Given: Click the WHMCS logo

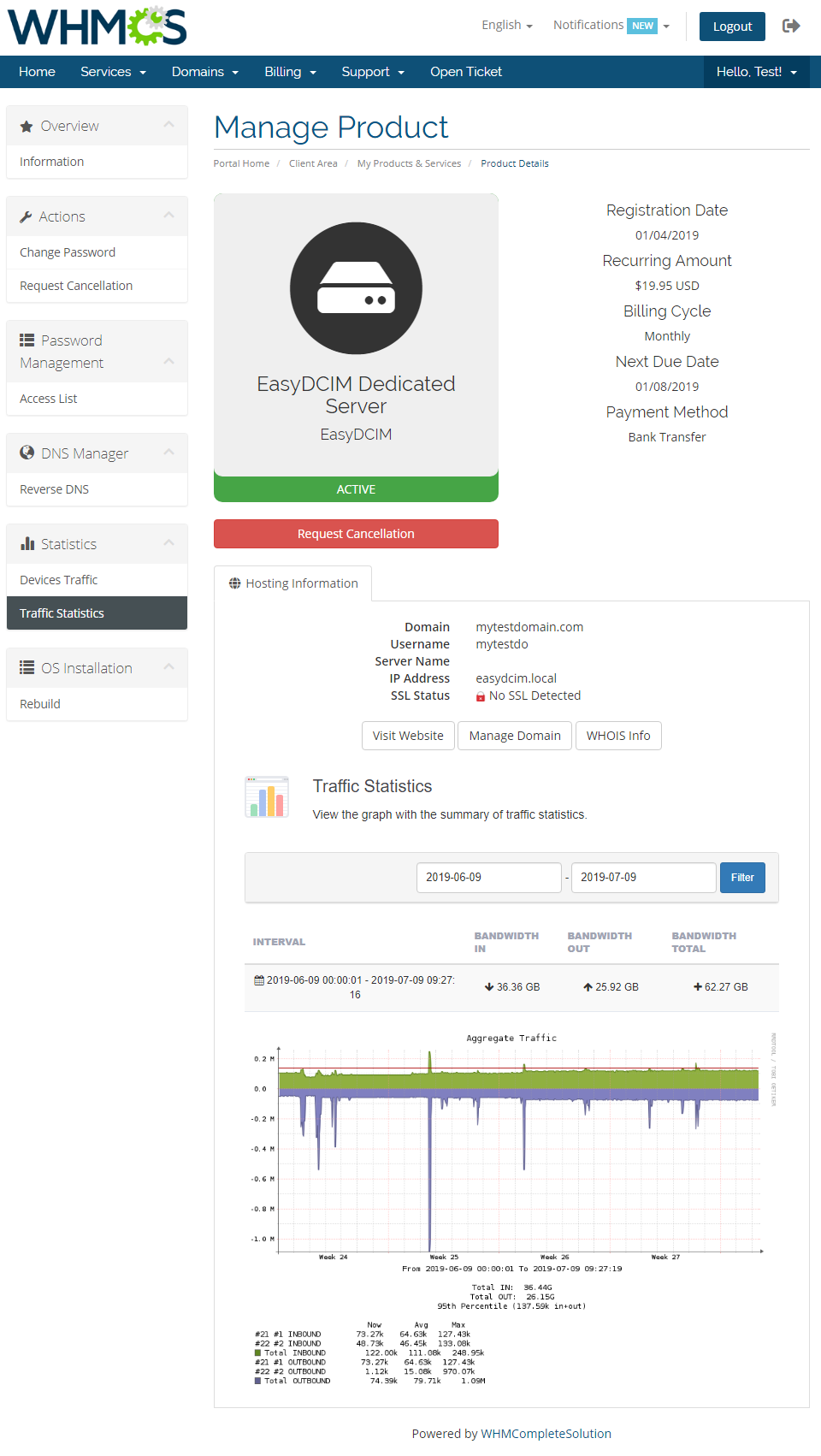Looking at the screenshot, I should [97, 27].
